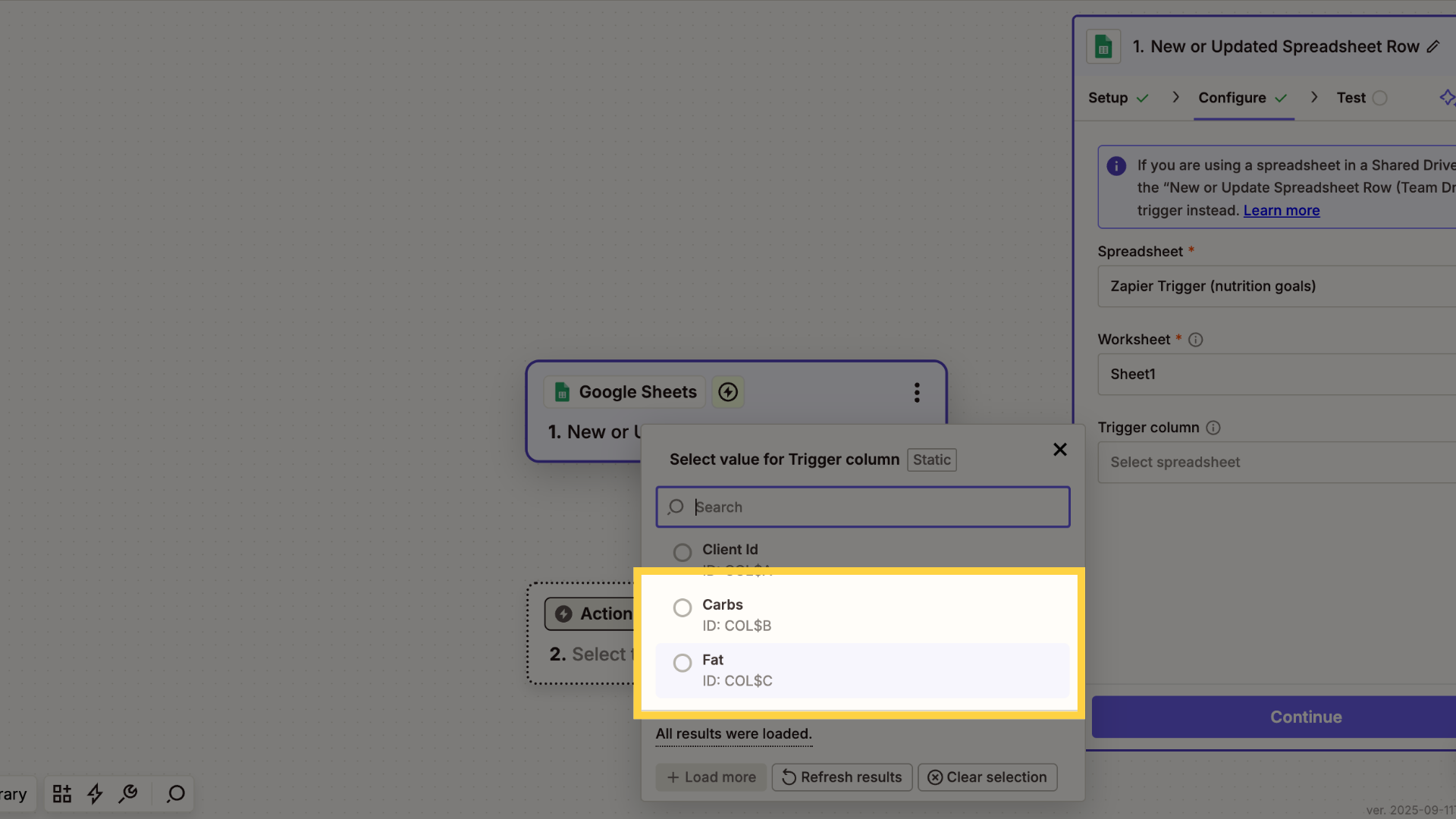Open the Trigger column field
Image resolution: width=1456 pixels, height=819 pixels.
coord(1276,462)
